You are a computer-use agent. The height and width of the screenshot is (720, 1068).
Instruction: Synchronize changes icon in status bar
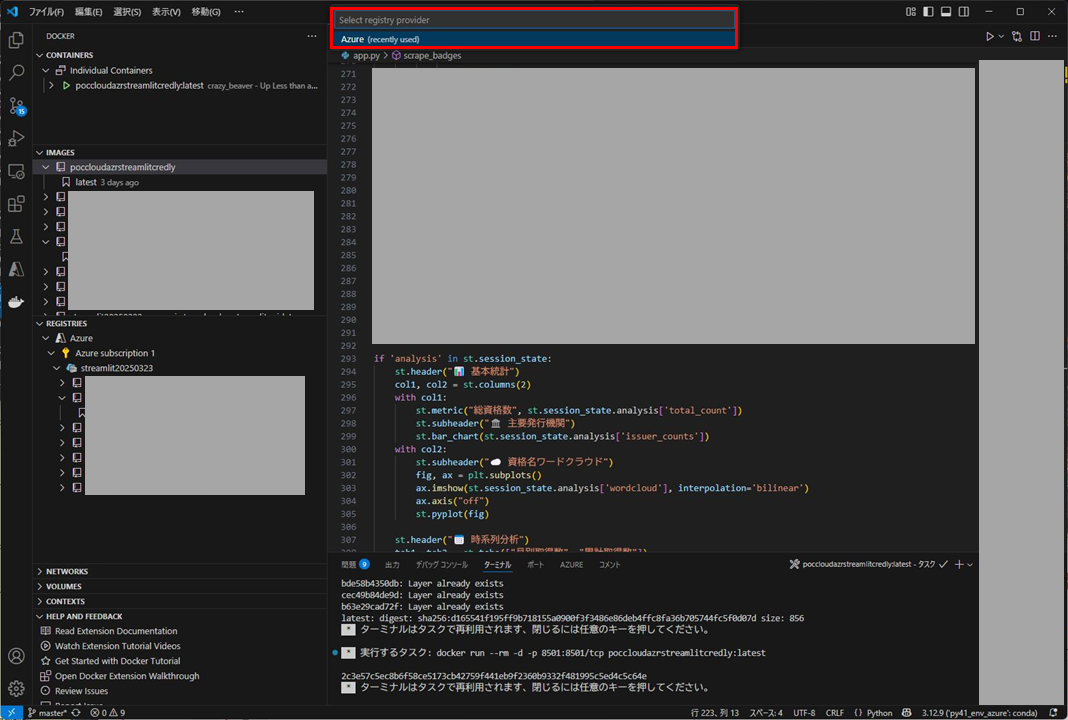point(76,713)
